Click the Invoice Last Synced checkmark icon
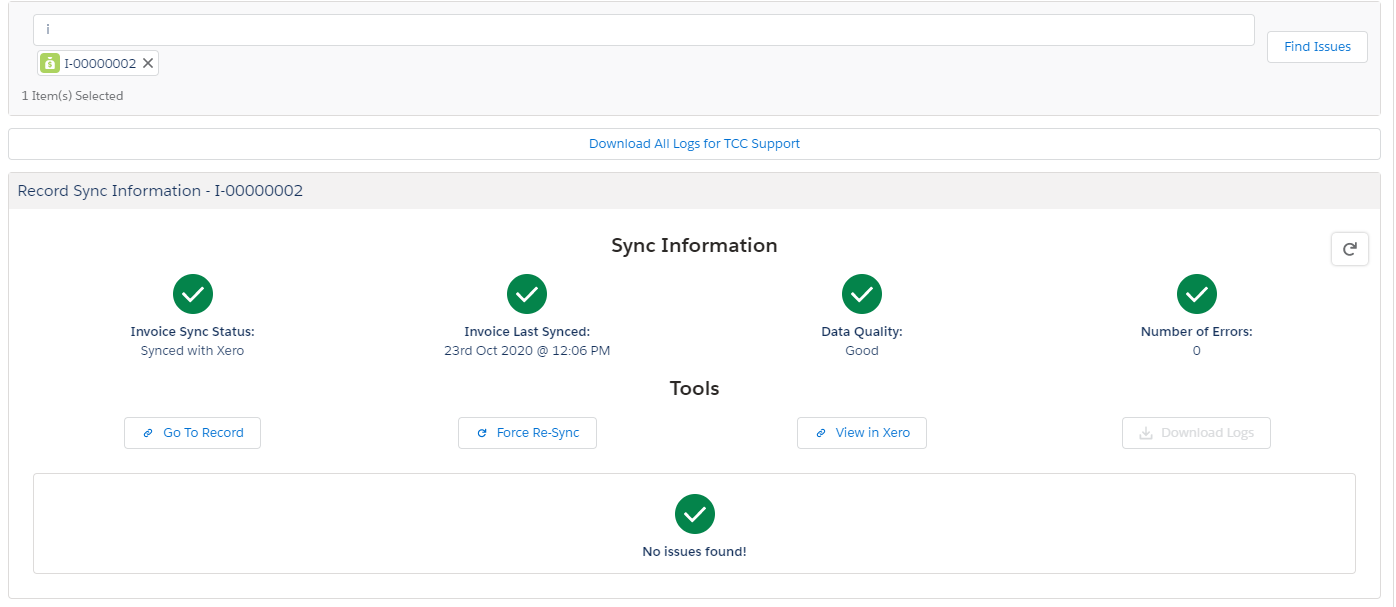The height and width of the screenshot is (607, 1396). [x=527, y=293]
